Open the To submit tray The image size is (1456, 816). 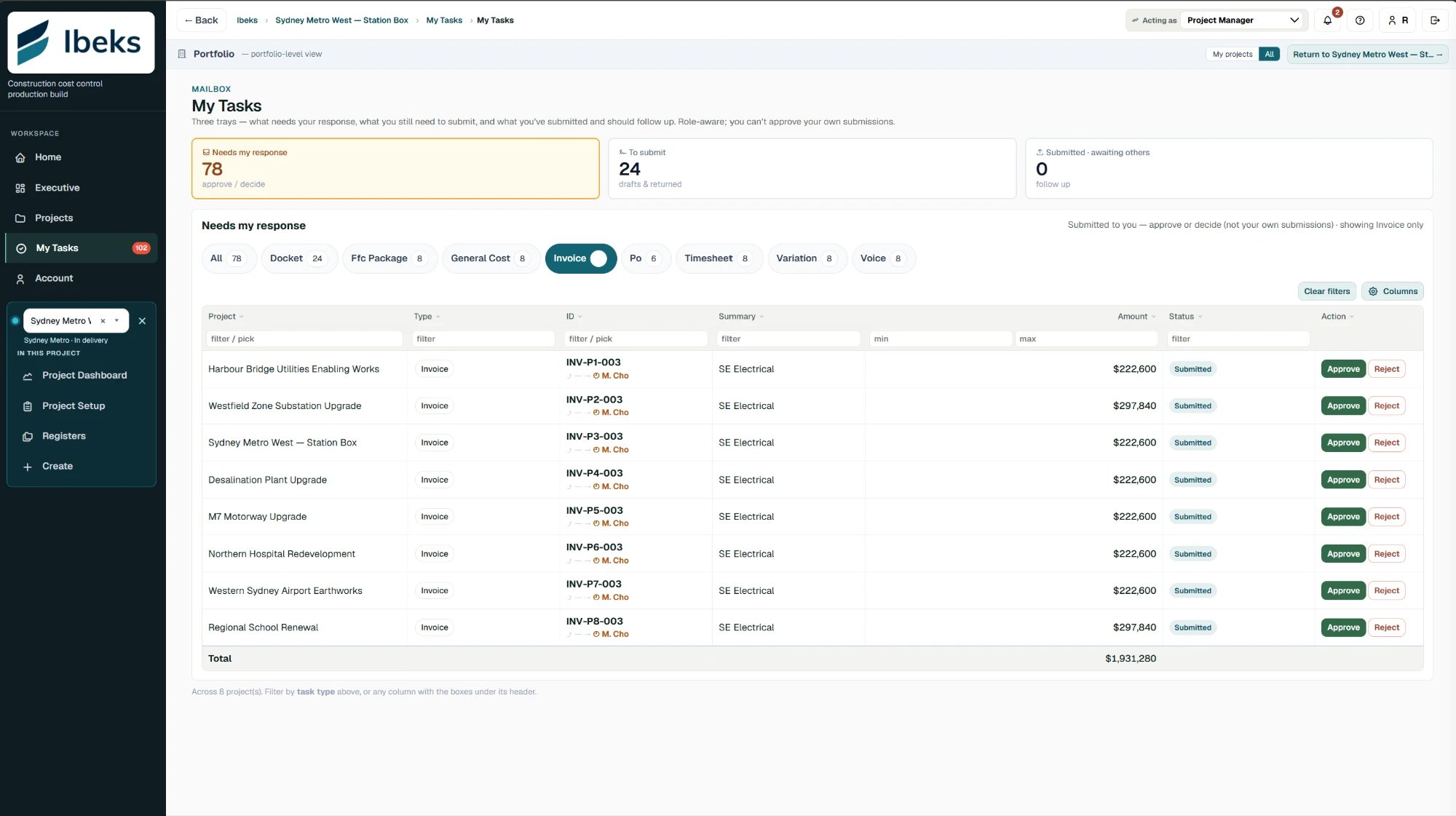pos(812,168)
